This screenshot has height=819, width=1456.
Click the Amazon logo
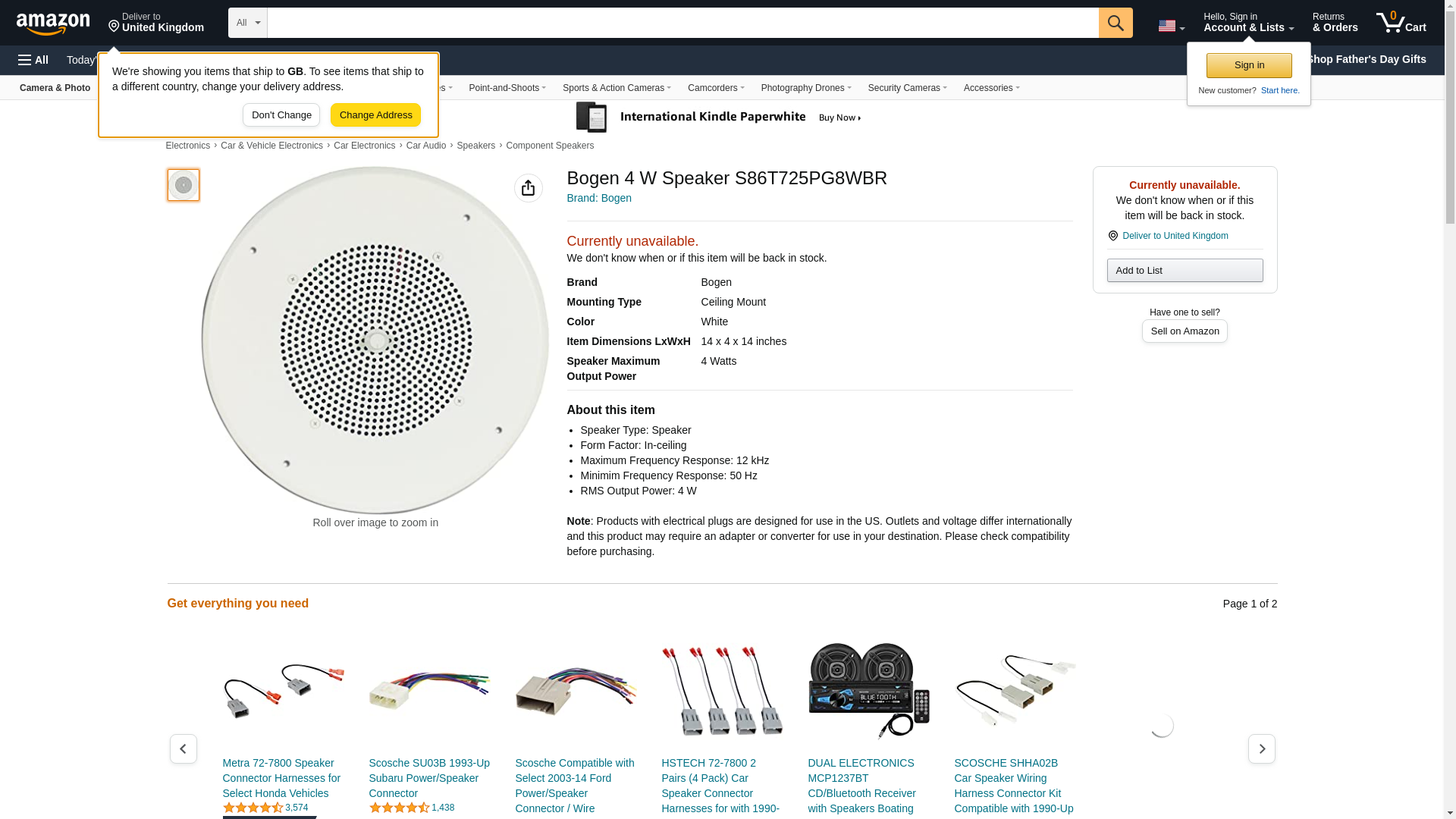pos(53,24)
